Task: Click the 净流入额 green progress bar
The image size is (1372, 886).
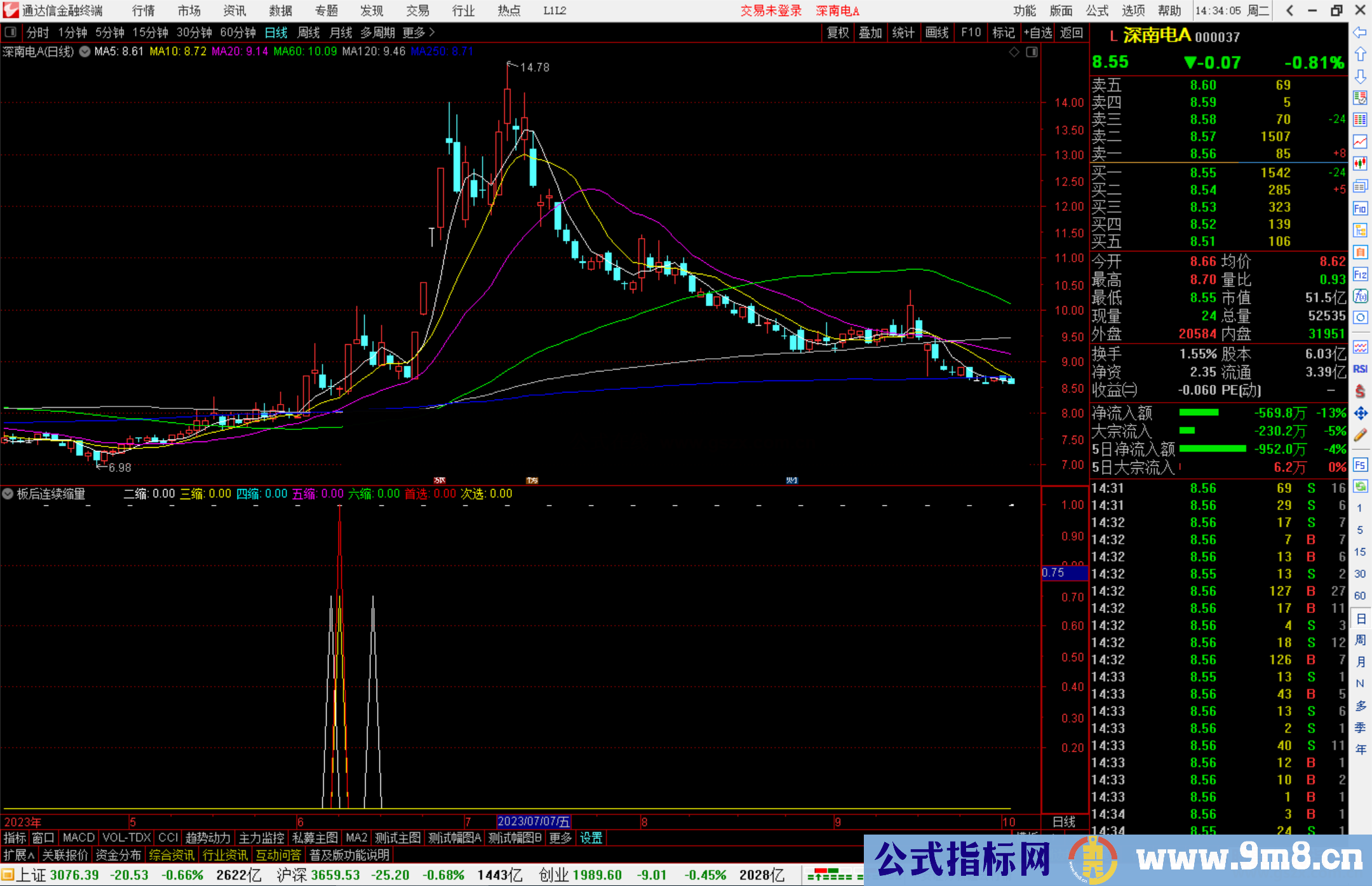Action: (1199, 413)
